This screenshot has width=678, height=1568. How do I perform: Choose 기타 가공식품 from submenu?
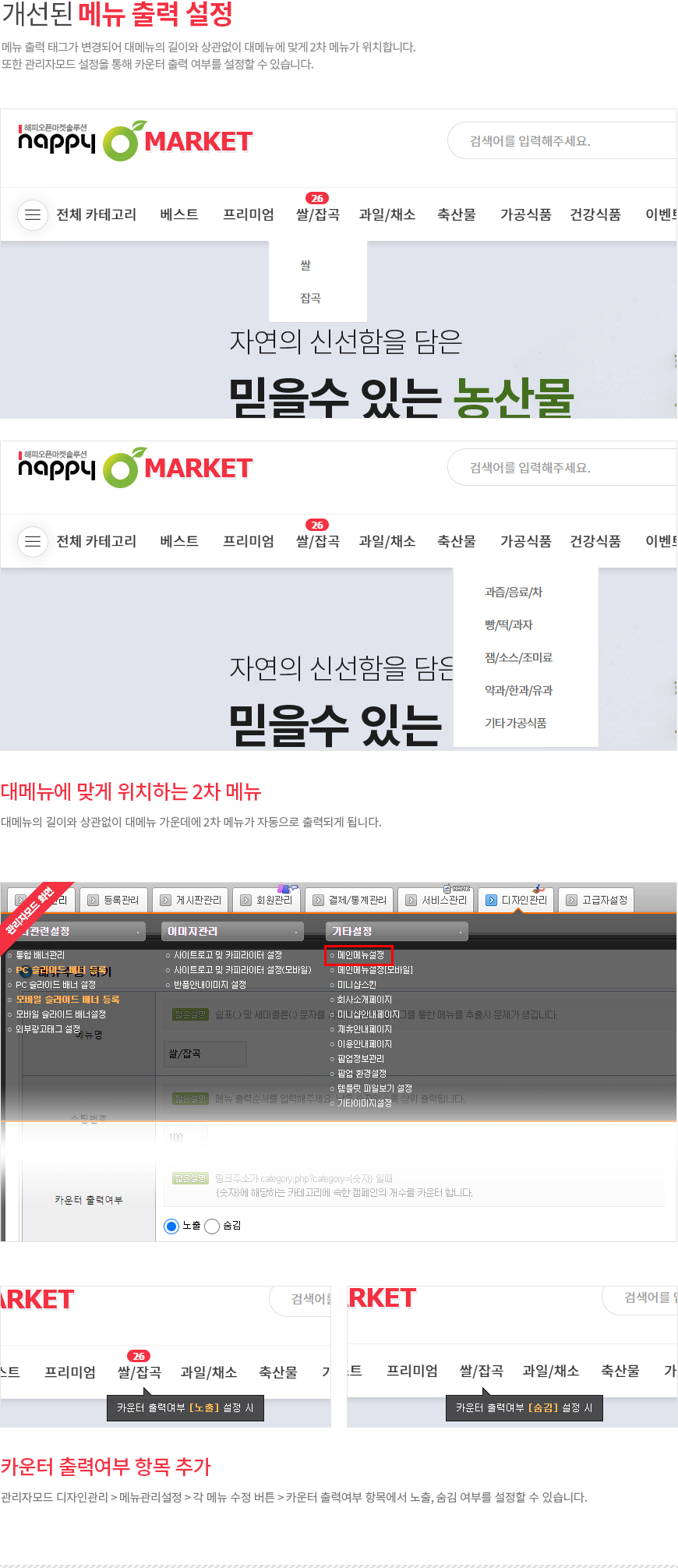[515, 723]
